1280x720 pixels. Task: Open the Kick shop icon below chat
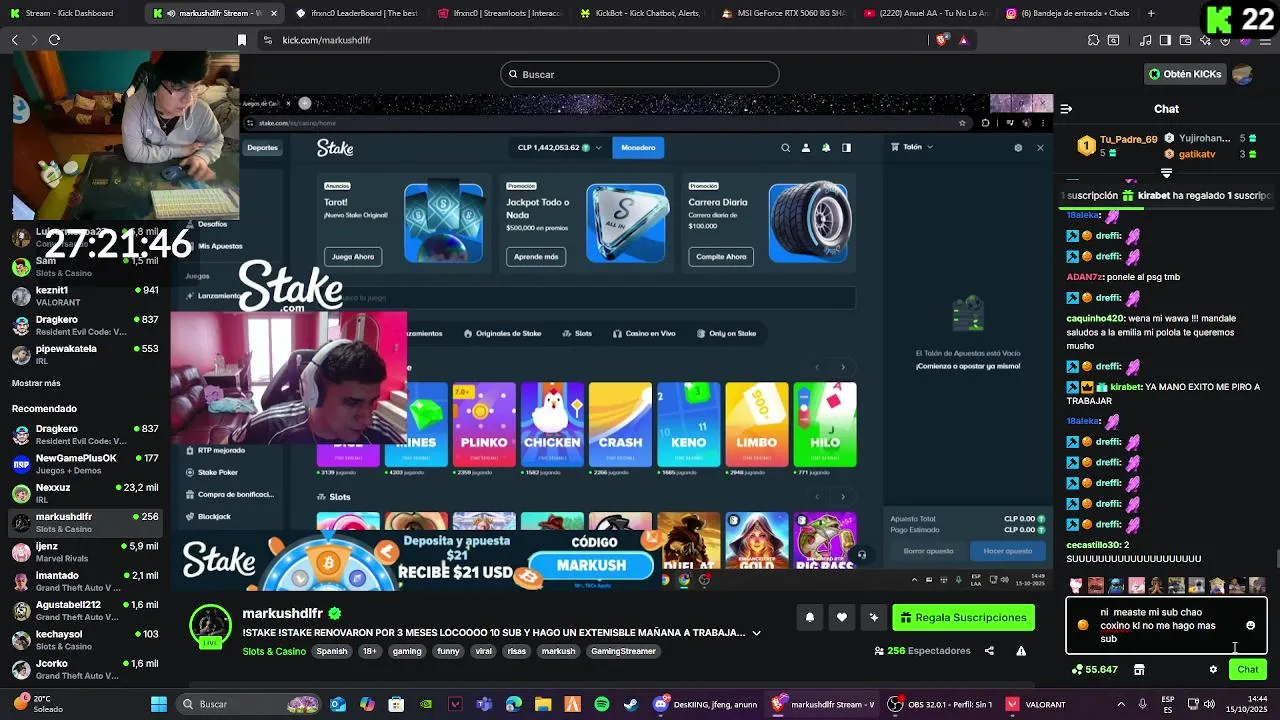click(1139, 669)
